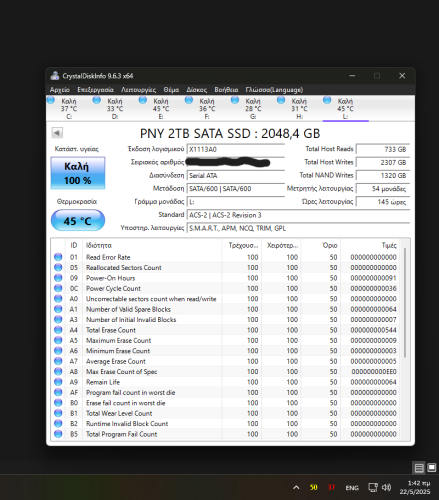The image size is (439, 500).
Task: Click the previous disk arrow button
Action: click(x=57, y=133)
